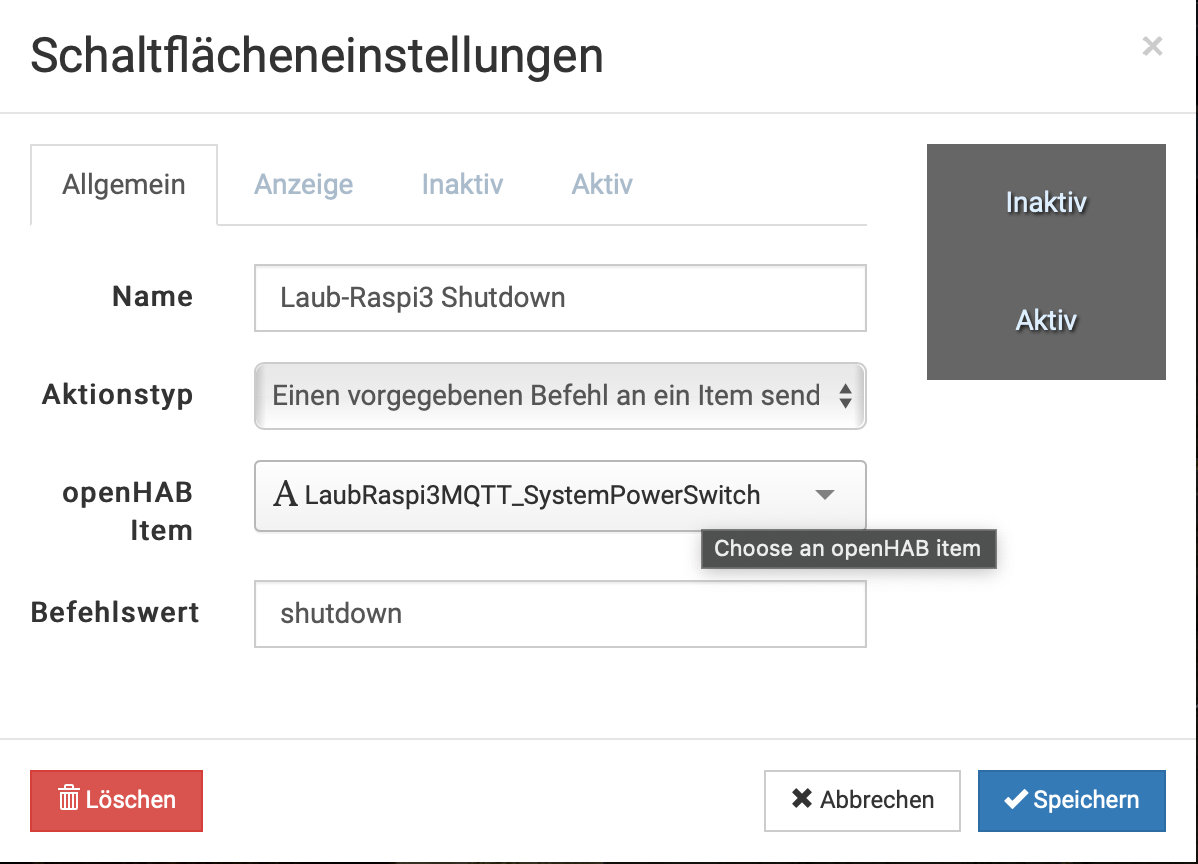Save settings with the Speichern button

pyautogui.click(x=1071, y=800)
